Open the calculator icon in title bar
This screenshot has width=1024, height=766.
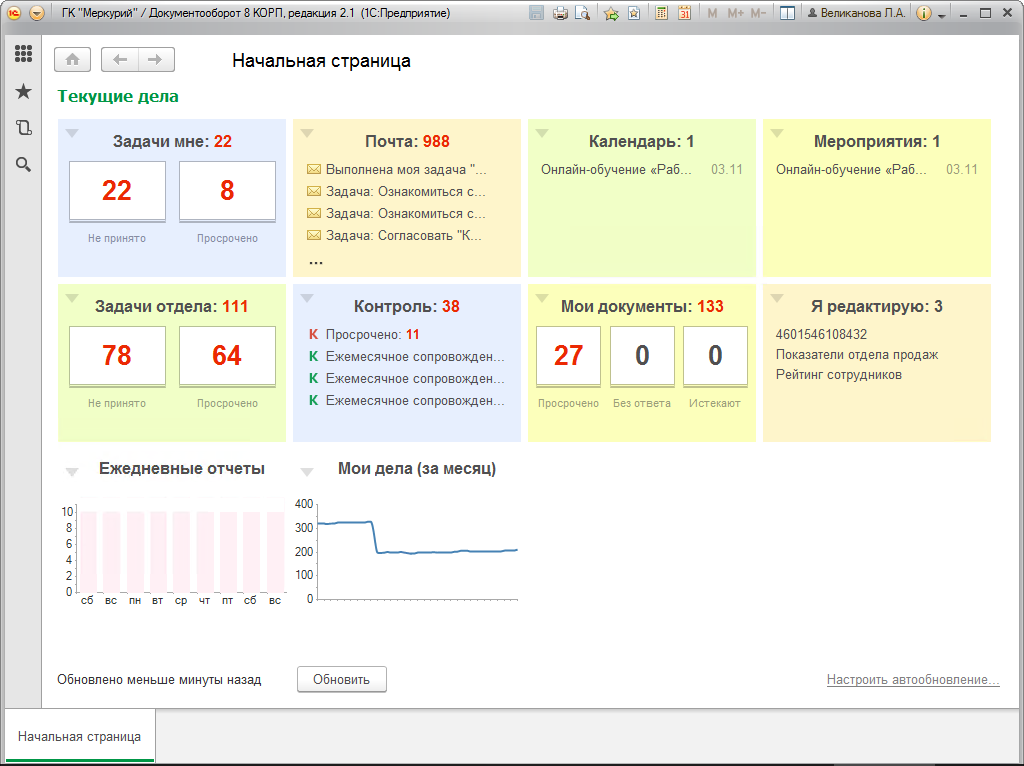coord(662,13)
